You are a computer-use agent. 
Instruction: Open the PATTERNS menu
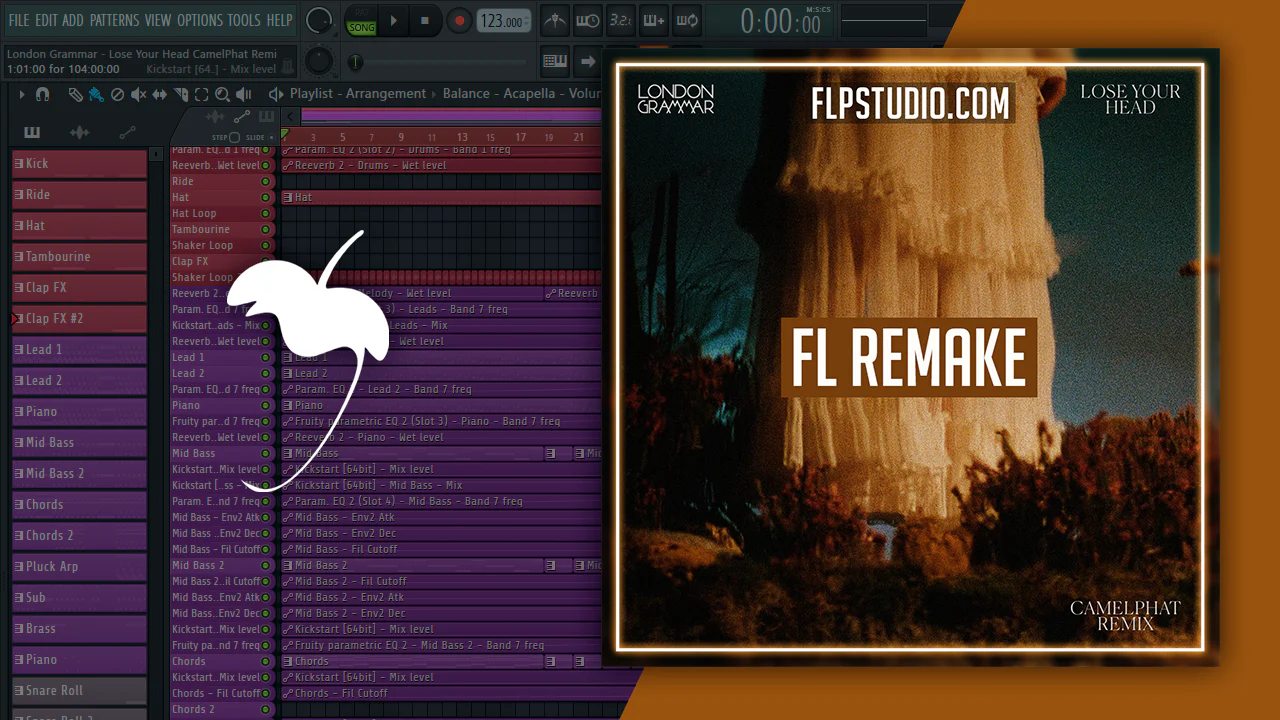click(x=114, y=20)
